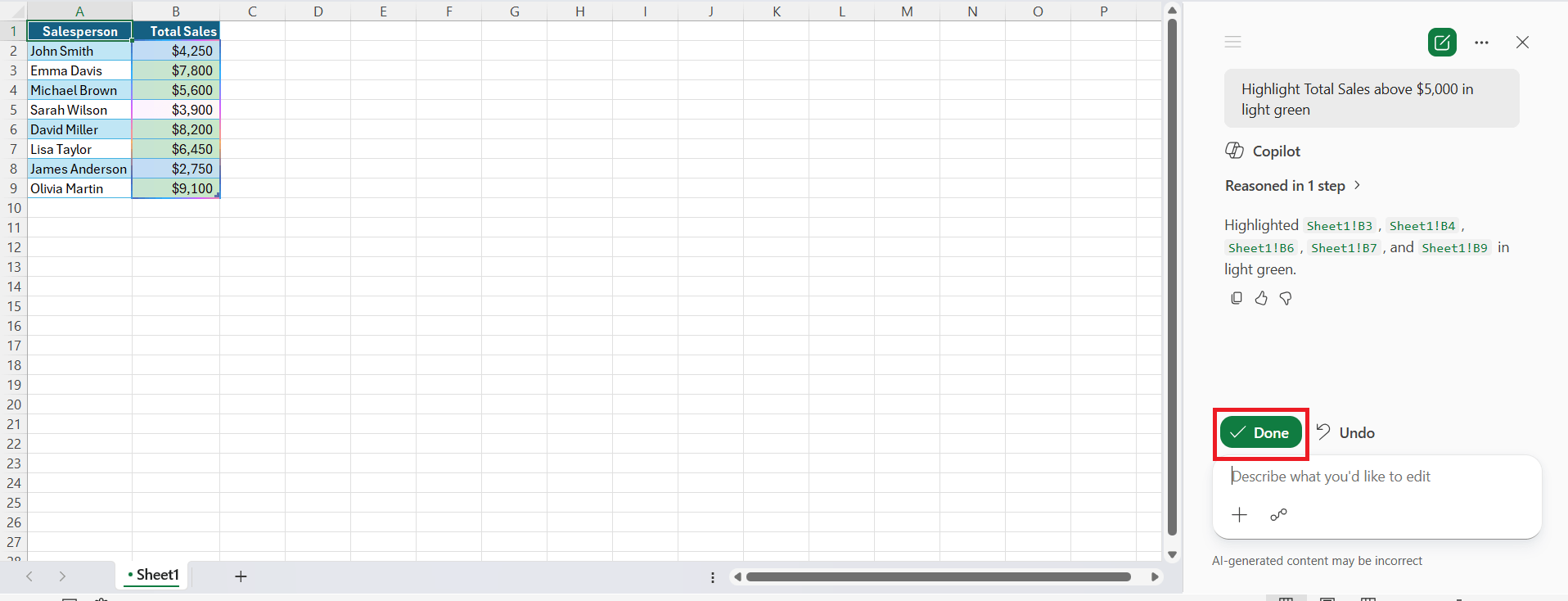1568x601 pixels.
Task: Select the Total Sales header cell
Action: coord(176,31)
